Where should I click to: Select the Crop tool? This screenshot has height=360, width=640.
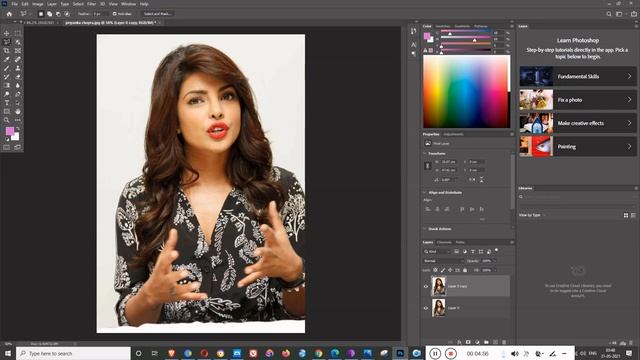point(7,51)
